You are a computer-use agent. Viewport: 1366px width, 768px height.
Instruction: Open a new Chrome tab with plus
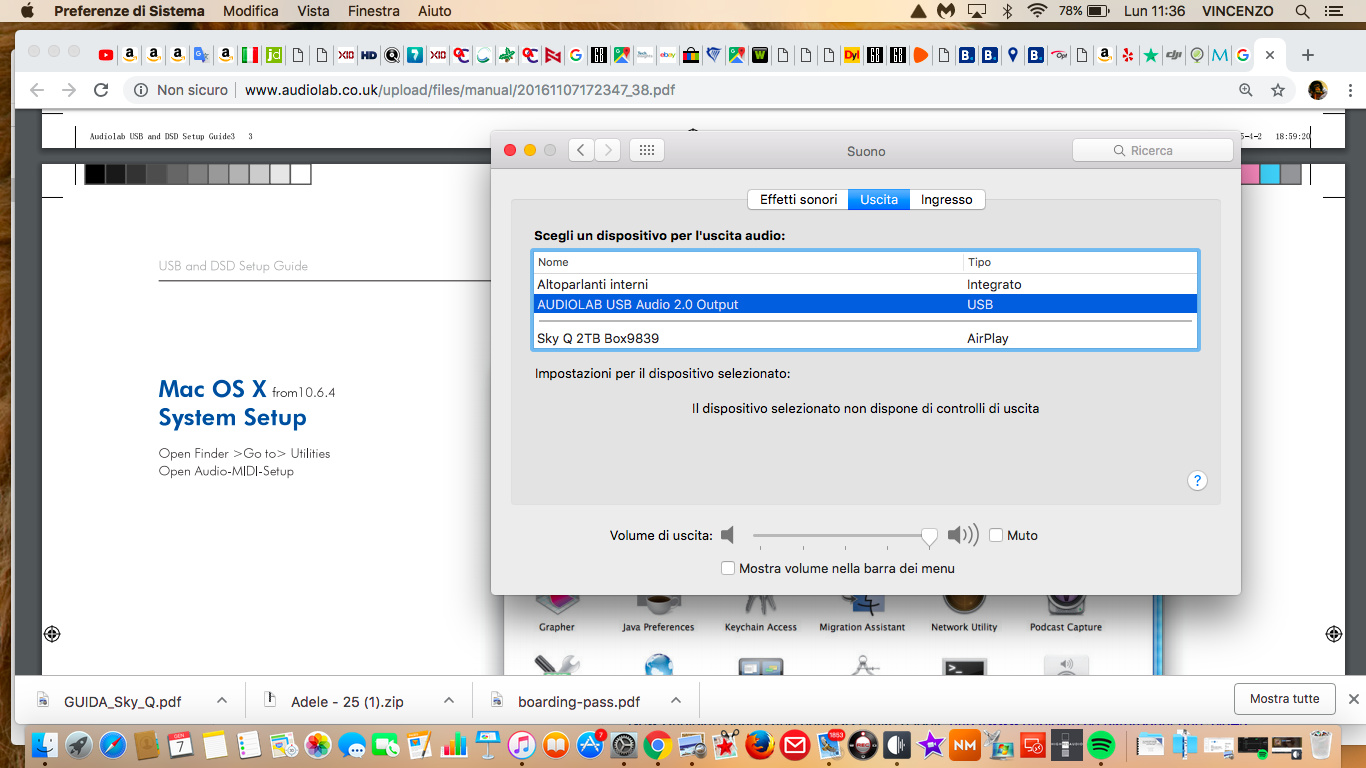tap(1308, 55)
